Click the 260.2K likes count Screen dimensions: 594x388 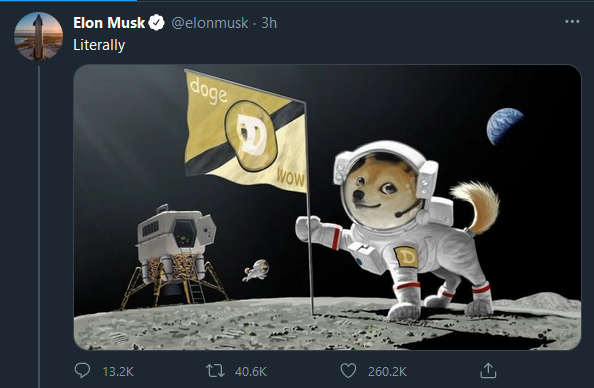[x=387, y=371]
